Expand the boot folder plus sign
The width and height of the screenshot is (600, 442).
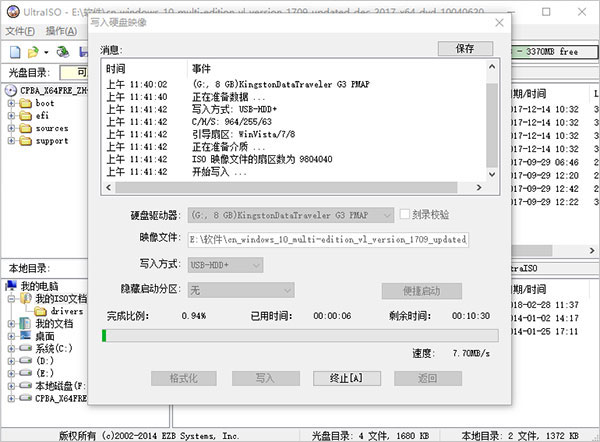(x=11, y=103)
